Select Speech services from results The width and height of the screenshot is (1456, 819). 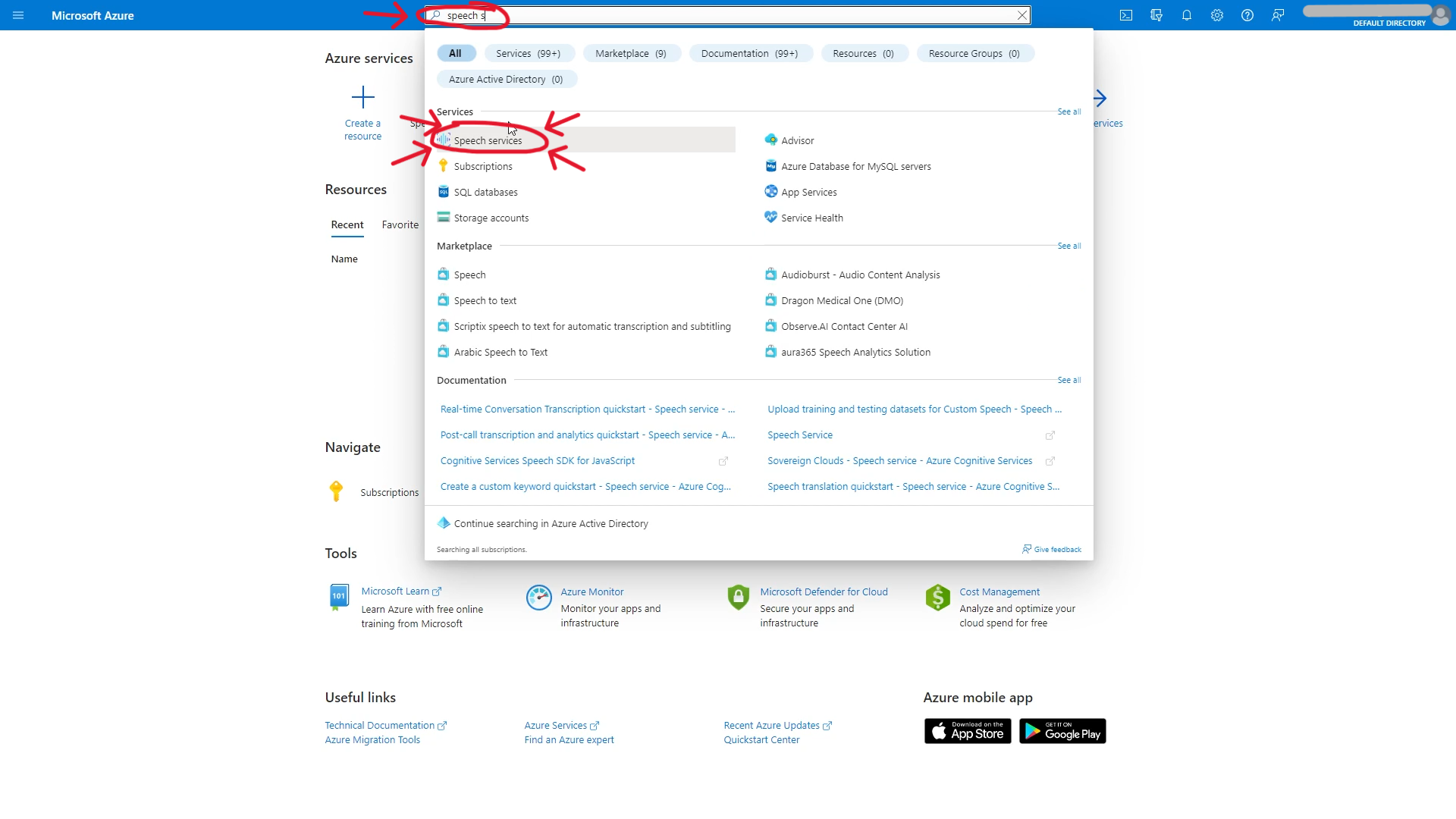click(488, 140)
